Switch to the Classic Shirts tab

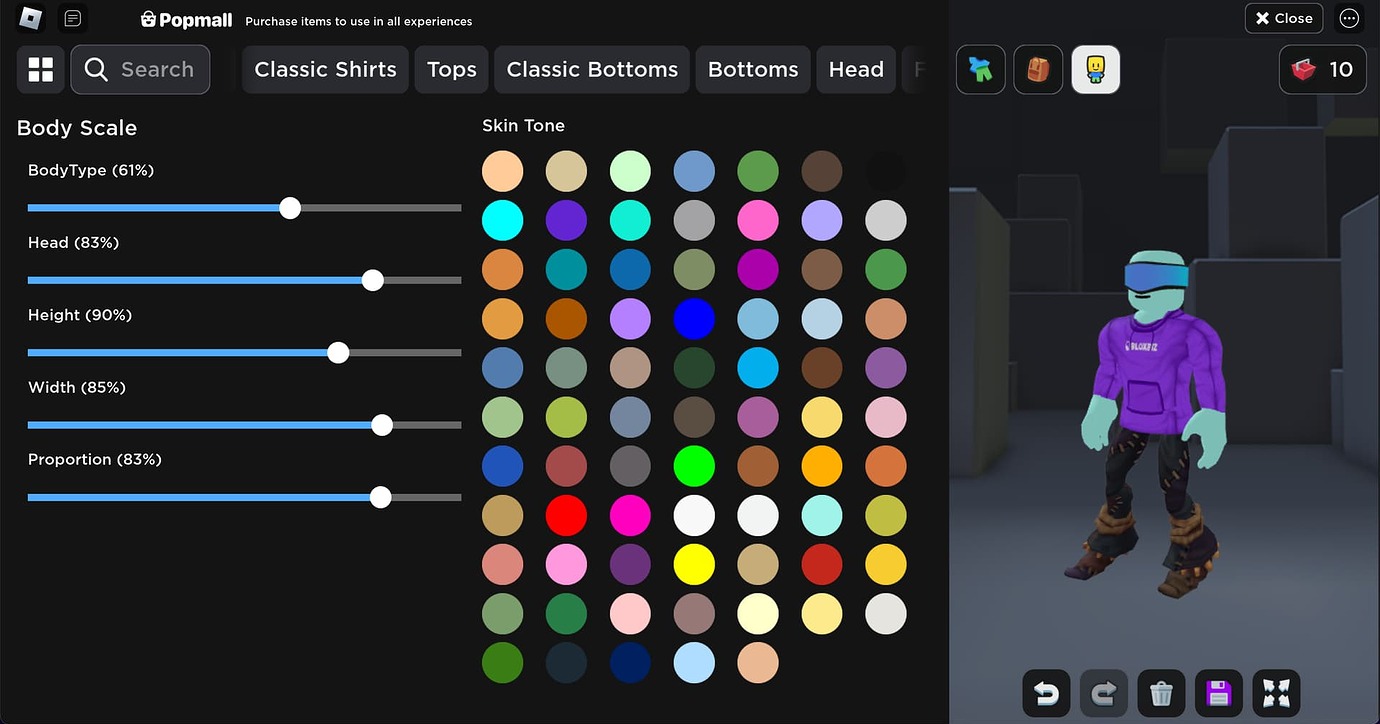click(325, 69)
